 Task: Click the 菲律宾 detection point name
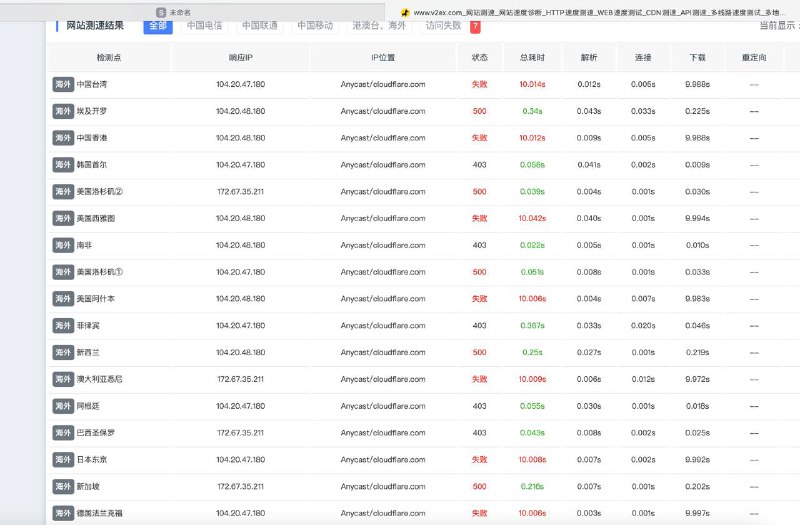pyautogui.click(x=88, y=326)
